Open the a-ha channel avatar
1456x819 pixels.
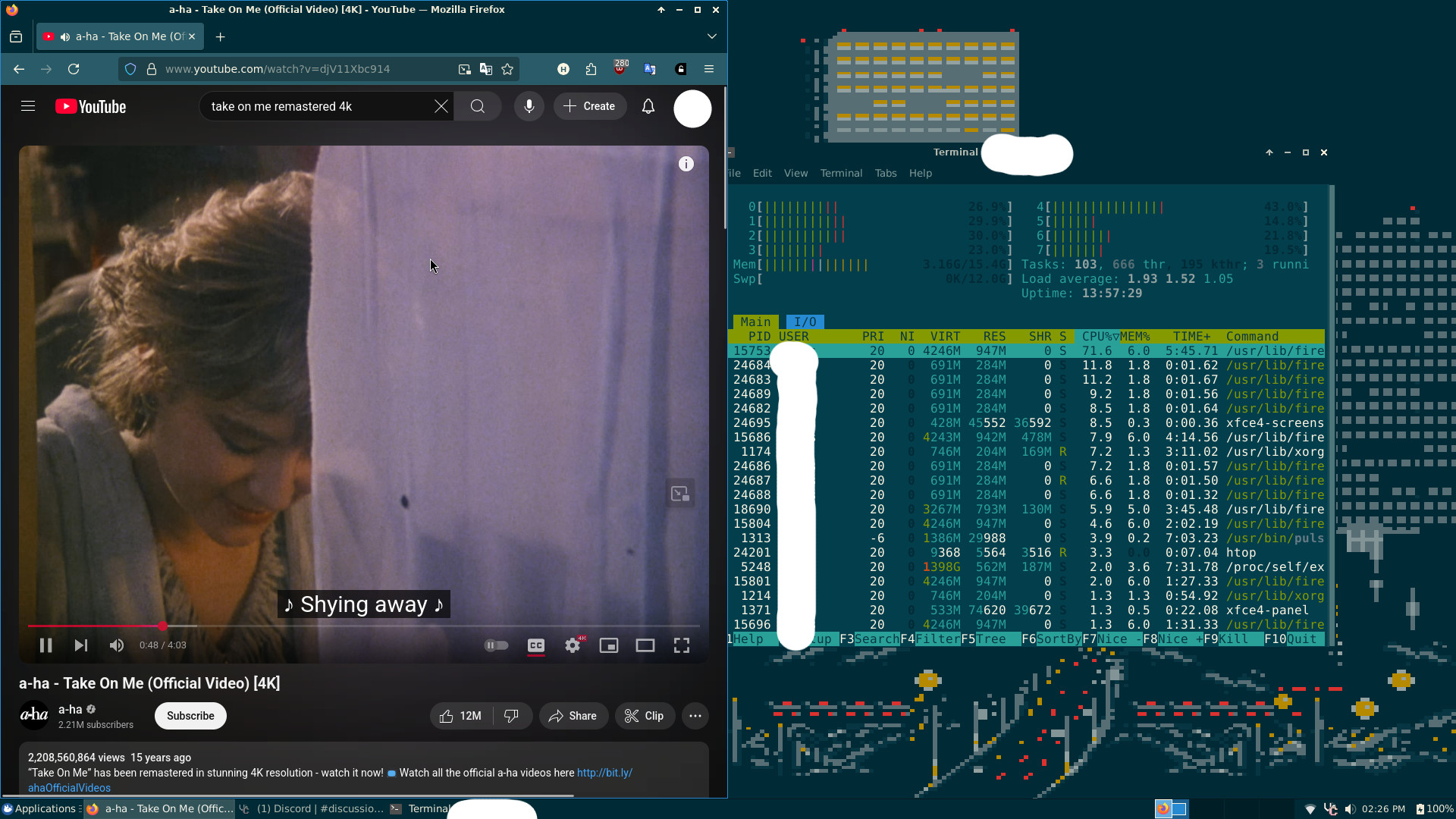coord(34,715)
